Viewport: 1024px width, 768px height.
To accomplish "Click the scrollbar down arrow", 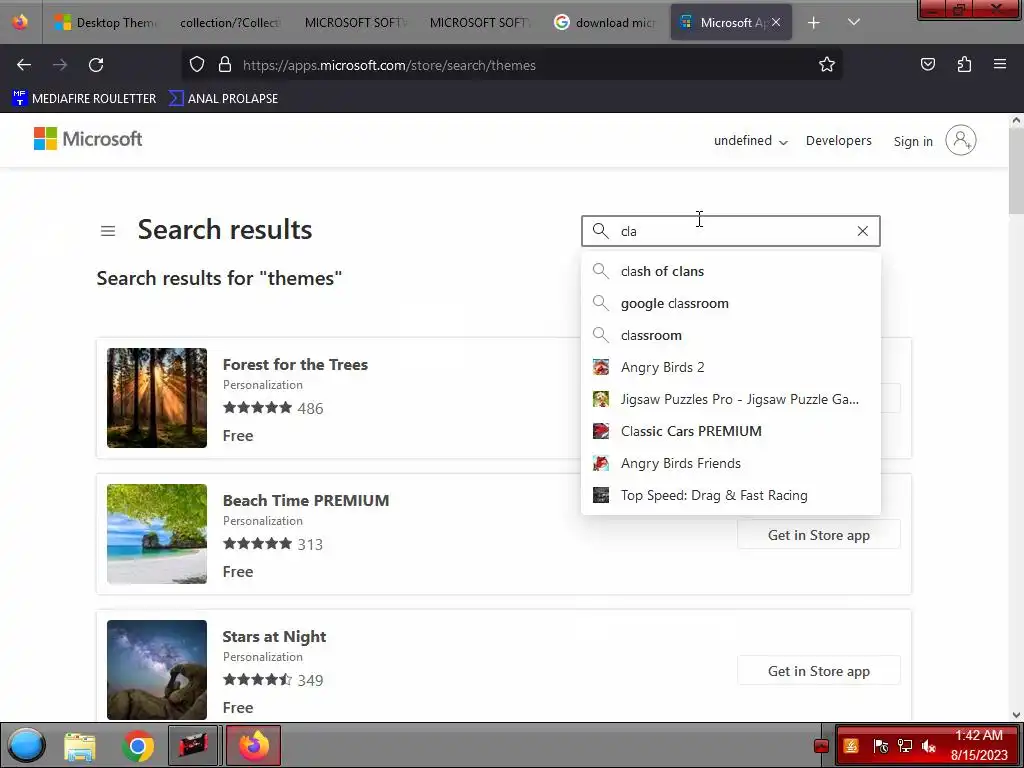I will [x=1016, y=715].
